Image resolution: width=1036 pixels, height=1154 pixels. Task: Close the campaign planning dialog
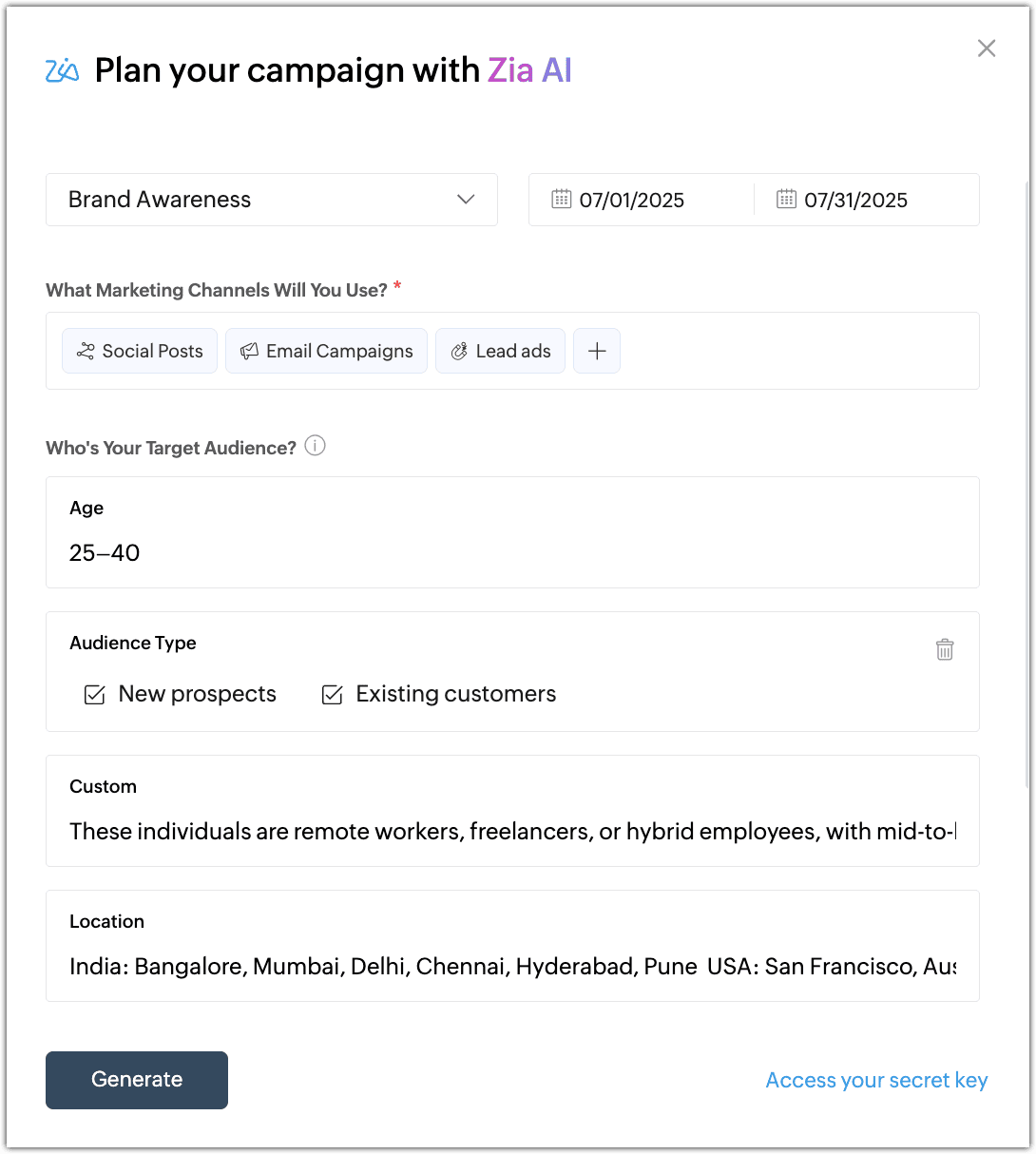(987, 48)
